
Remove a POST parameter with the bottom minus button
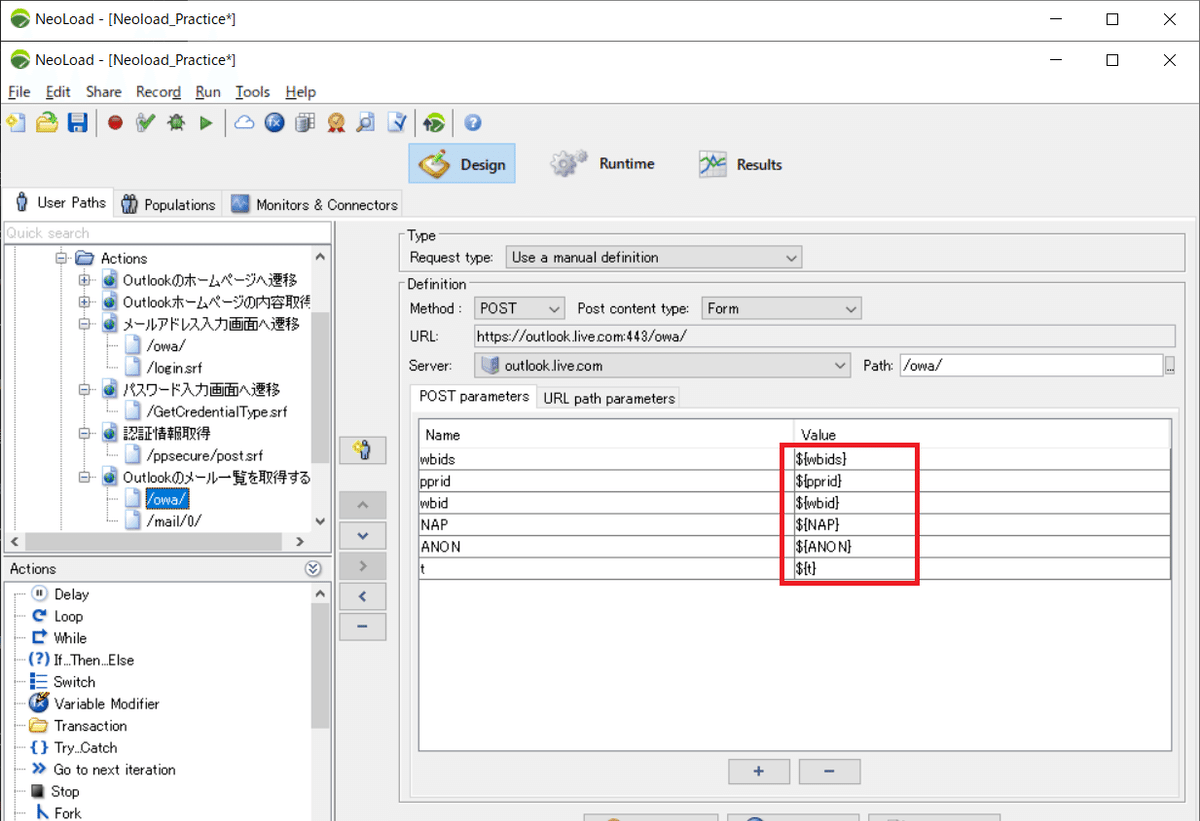(830, 772)
